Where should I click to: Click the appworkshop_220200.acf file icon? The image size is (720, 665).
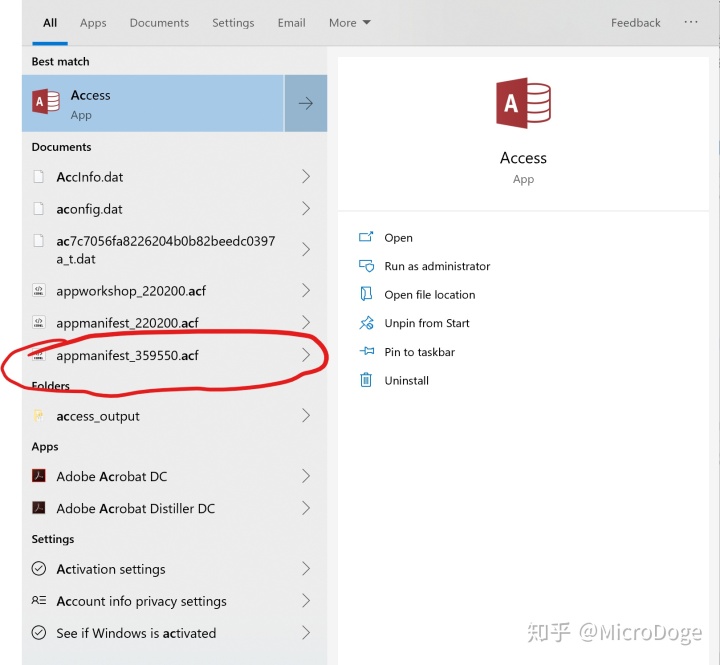[x=39, y=291]
